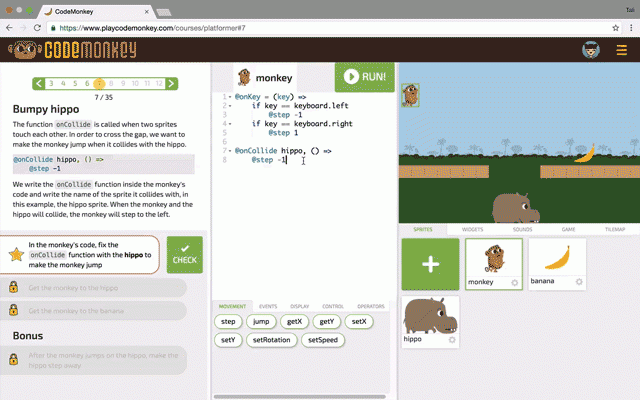The height and width of the screenshot is (400, 640).
Task: Click the monkey in the game preview
Action: pos(410,95)
